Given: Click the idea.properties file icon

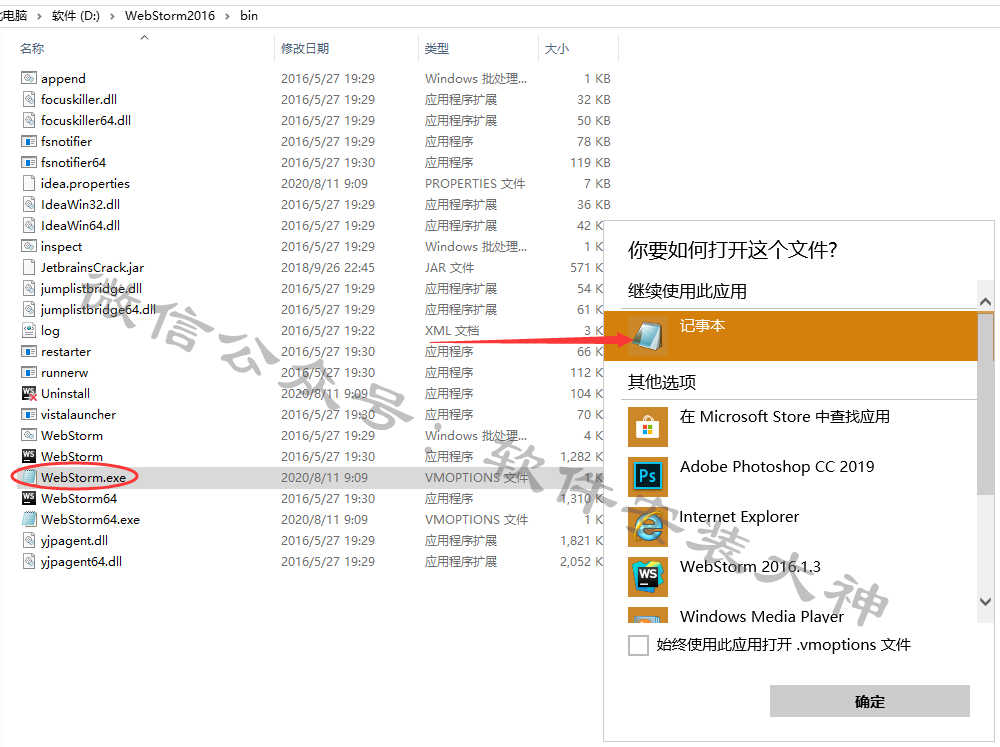Looking at the screenshot, I should 29,184.
